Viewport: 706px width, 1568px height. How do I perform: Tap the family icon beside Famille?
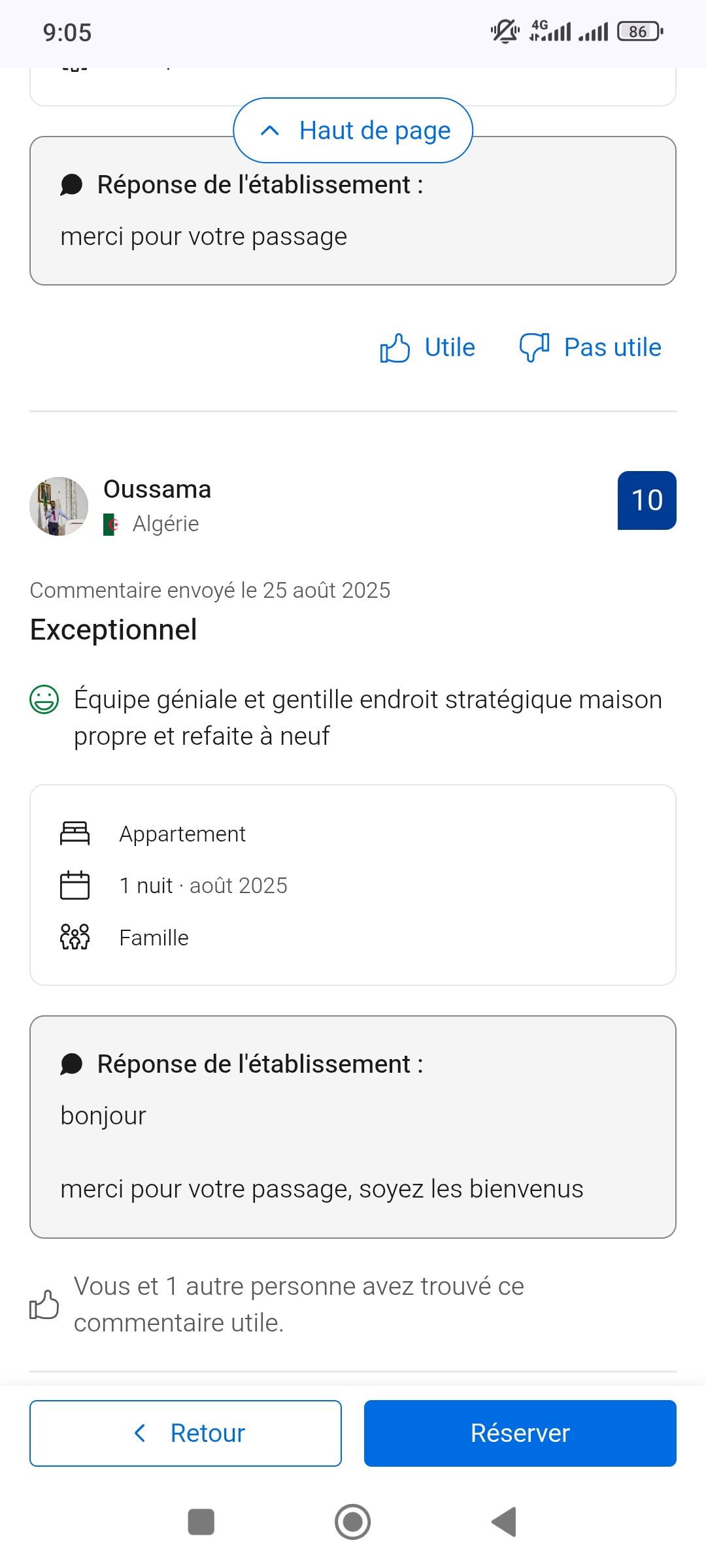(x=75, y=937)
